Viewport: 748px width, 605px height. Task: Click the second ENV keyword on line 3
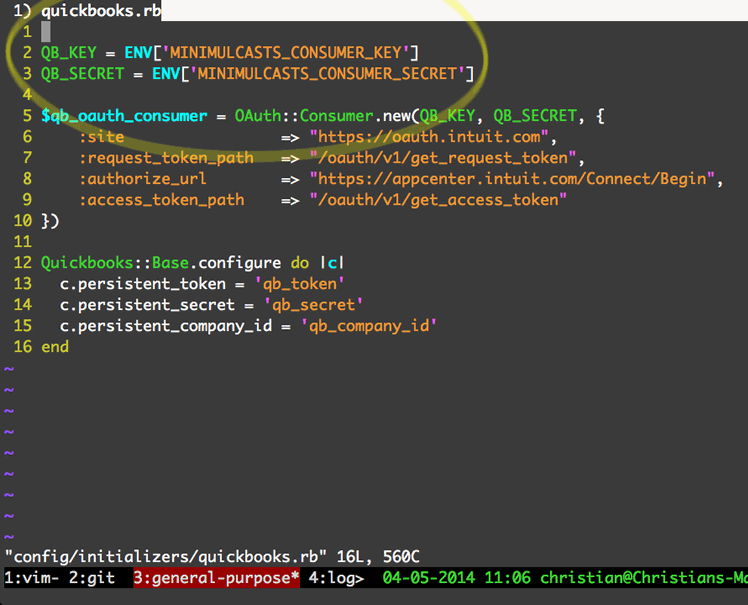pos(166,73)
